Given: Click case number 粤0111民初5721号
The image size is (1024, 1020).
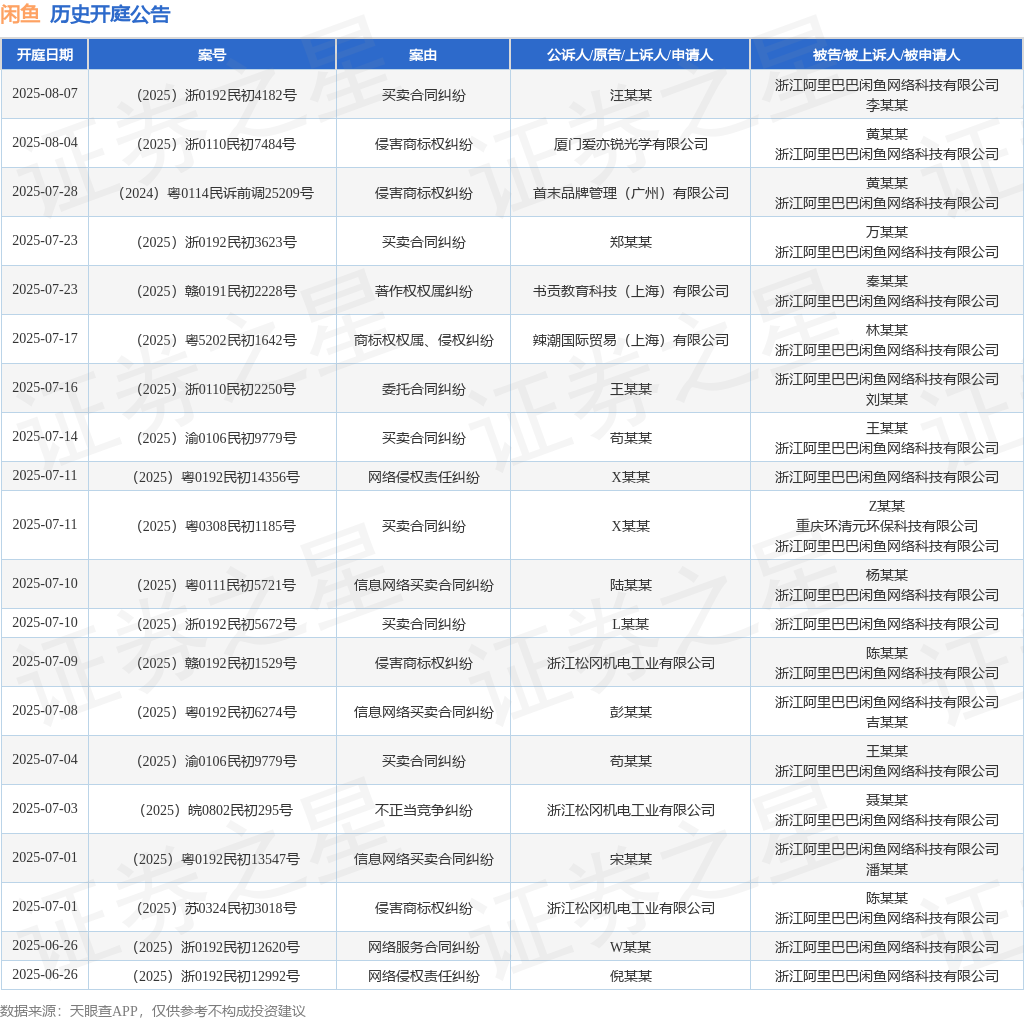Looking at the screenshot, I should 216,585.
